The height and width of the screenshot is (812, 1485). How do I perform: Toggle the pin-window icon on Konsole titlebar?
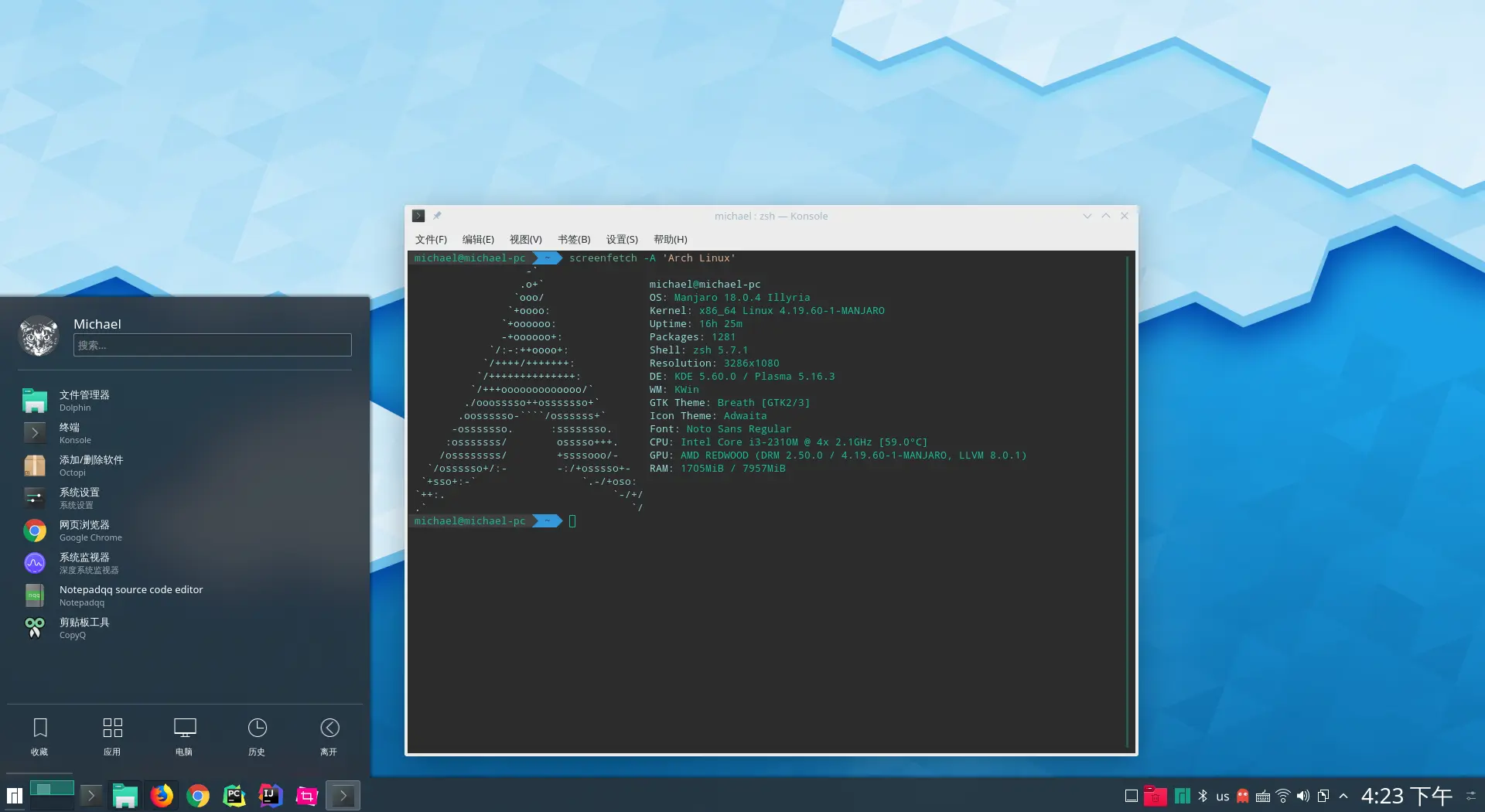437,216
